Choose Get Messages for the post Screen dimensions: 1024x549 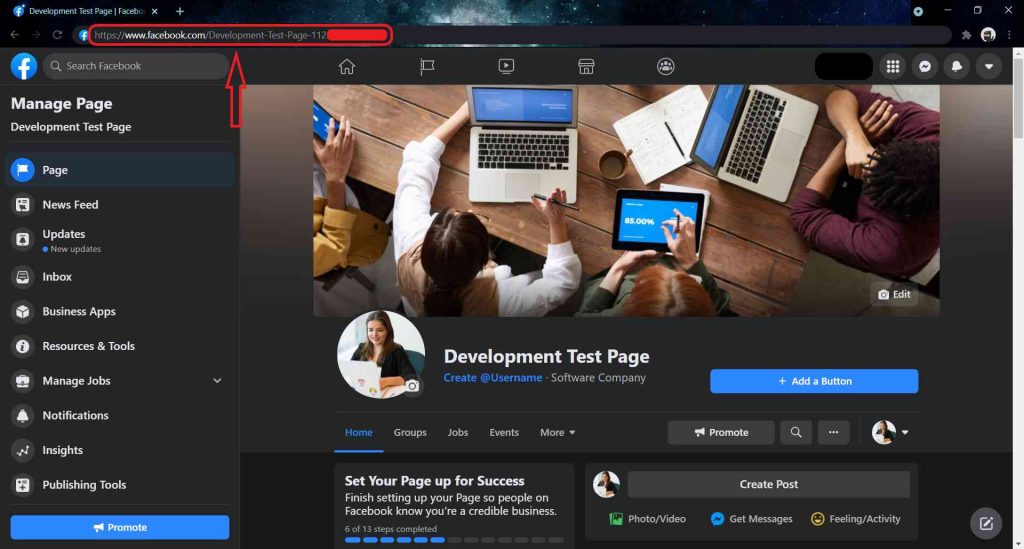[751, 519]
